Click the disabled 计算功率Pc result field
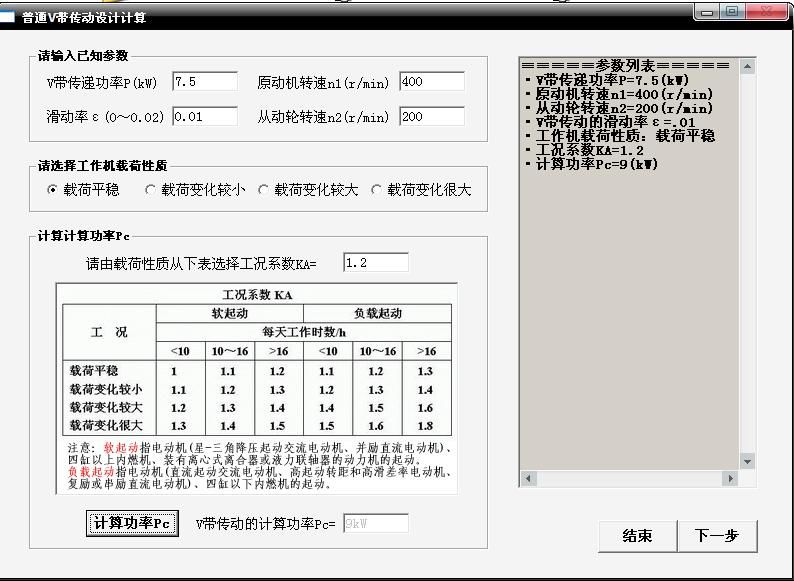The width and height of the screenshot is (794, 581). click(x=376, y=523)
